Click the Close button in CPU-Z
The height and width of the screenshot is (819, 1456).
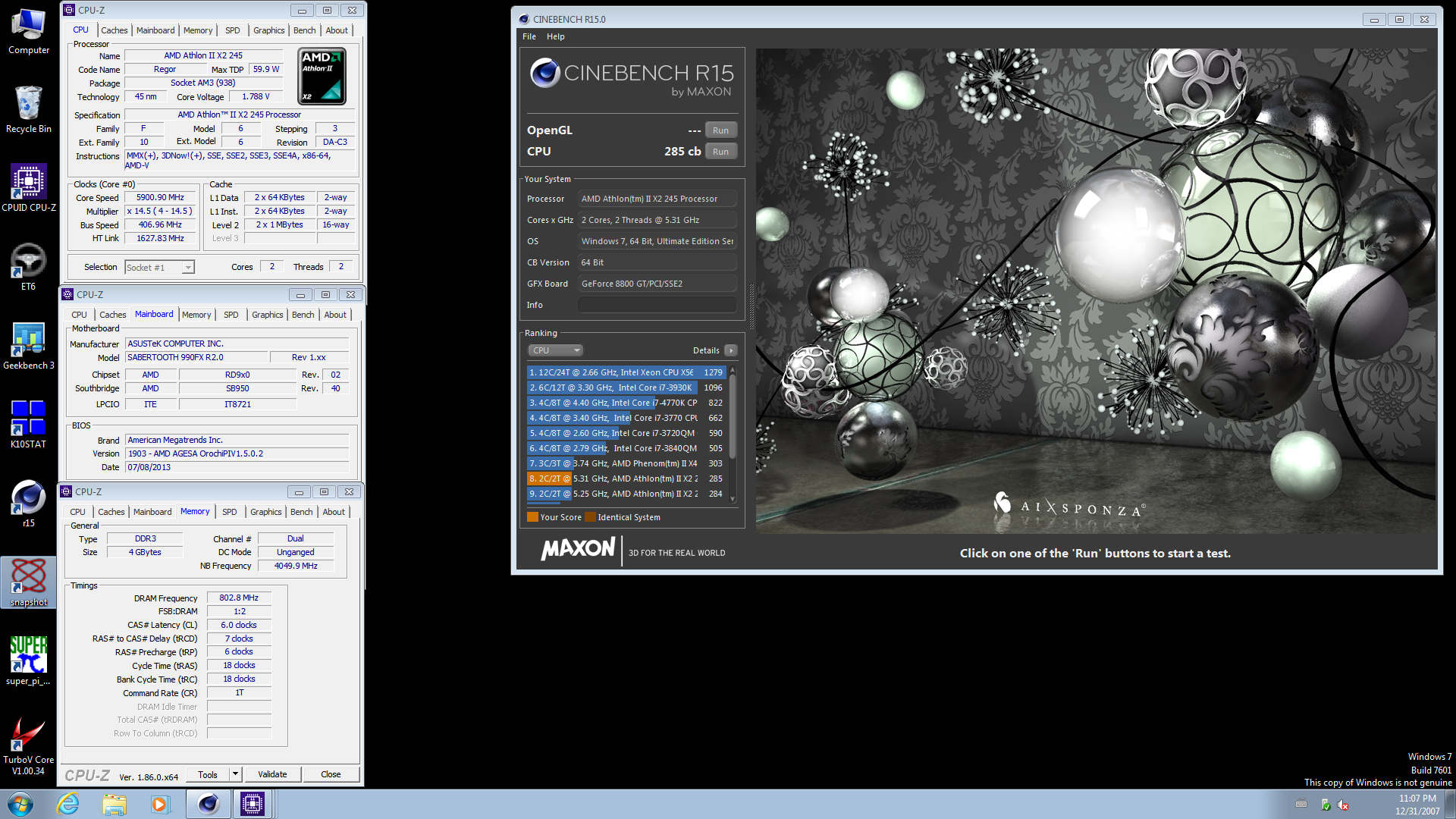[x=331, y=774]
